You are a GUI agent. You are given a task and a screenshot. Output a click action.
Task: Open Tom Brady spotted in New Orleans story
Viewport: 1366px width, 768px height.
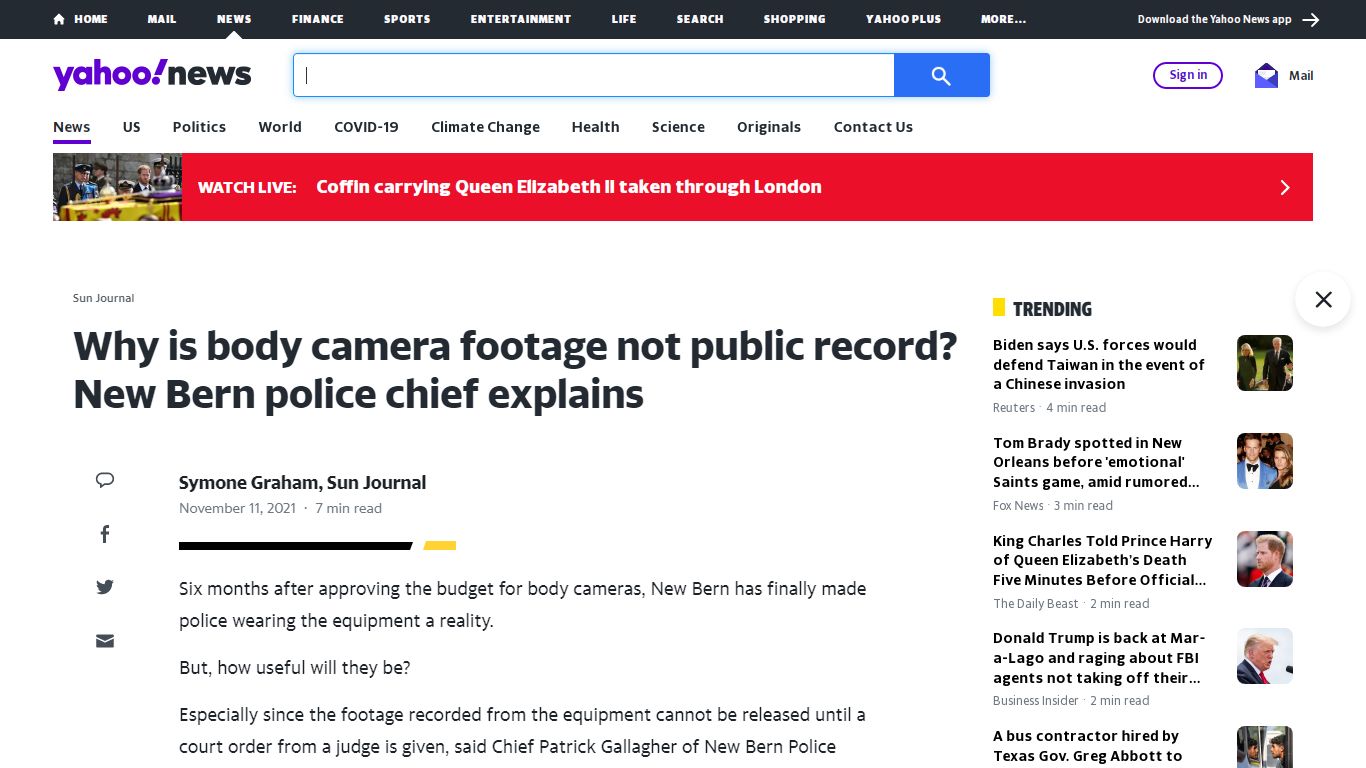1096,462
